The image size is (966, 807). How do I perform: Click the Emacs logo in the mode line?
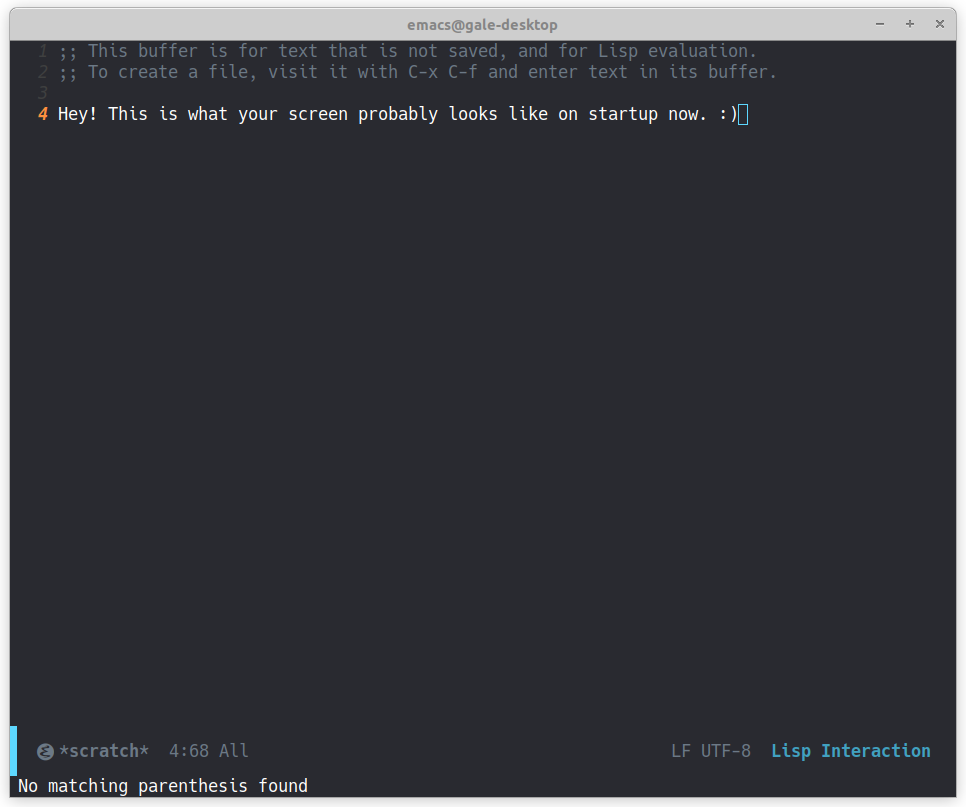point(44,751)
